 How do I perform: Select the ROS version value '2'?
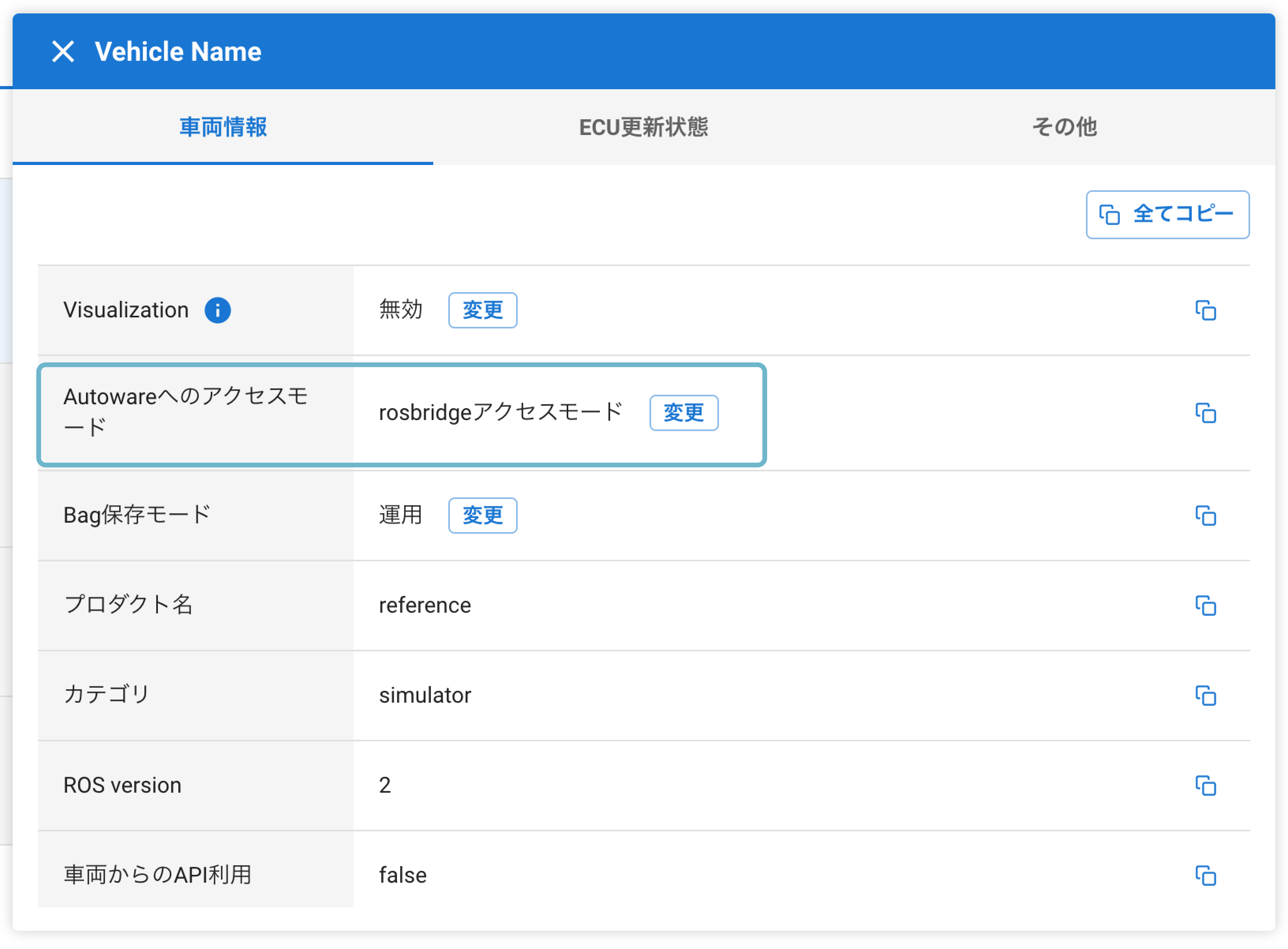pos(385,785)
